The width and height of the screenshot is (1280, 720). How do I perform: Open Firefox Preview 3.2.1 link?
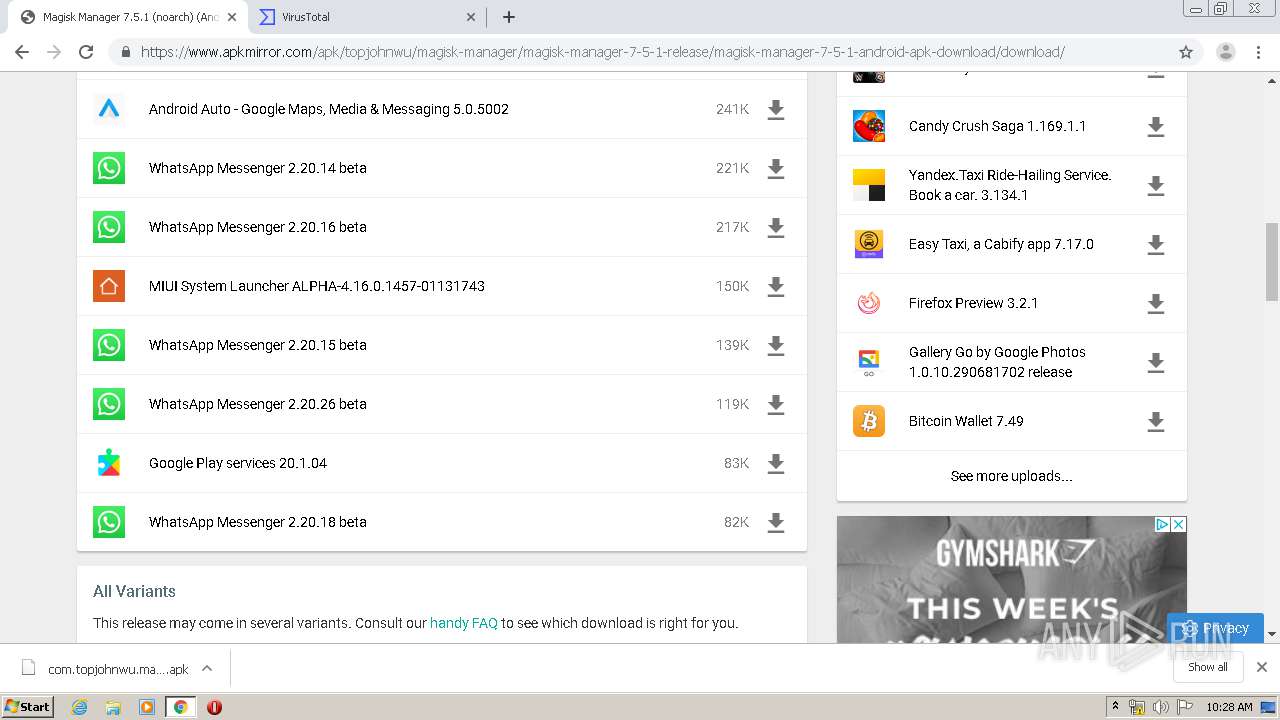tap(973, 303)
